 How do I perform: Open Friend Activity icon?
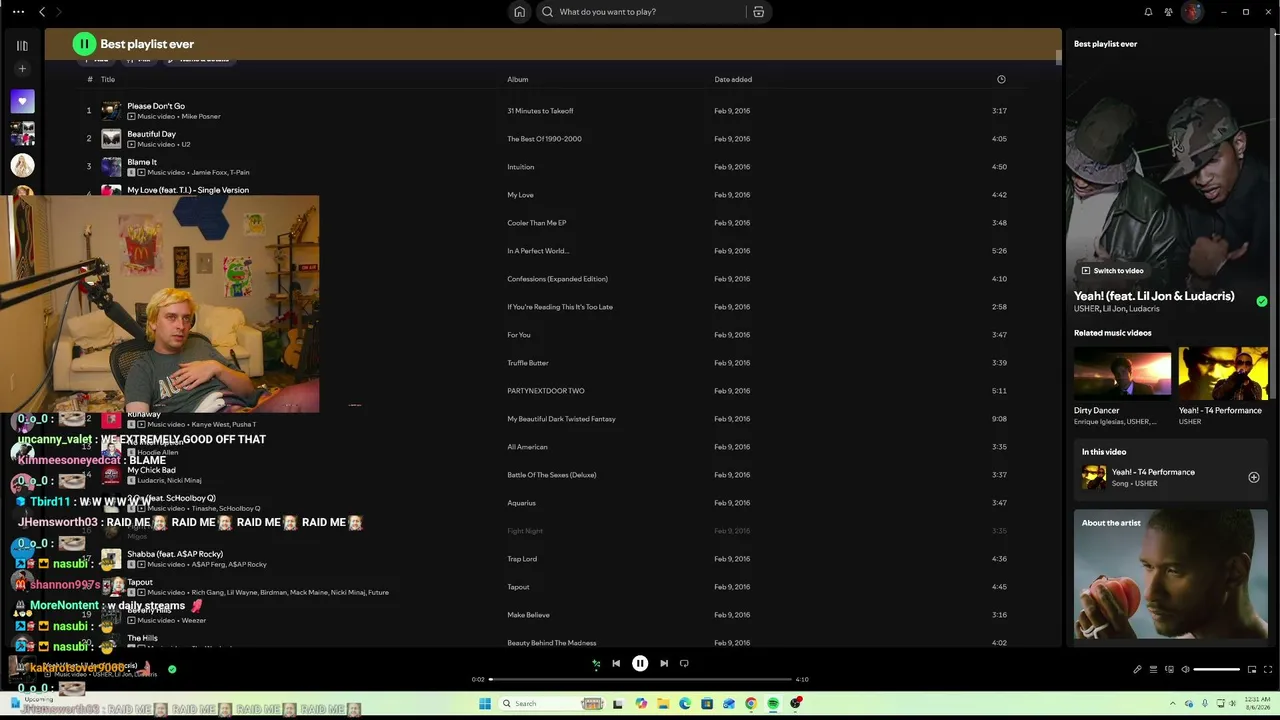[x=1169, y=12]
